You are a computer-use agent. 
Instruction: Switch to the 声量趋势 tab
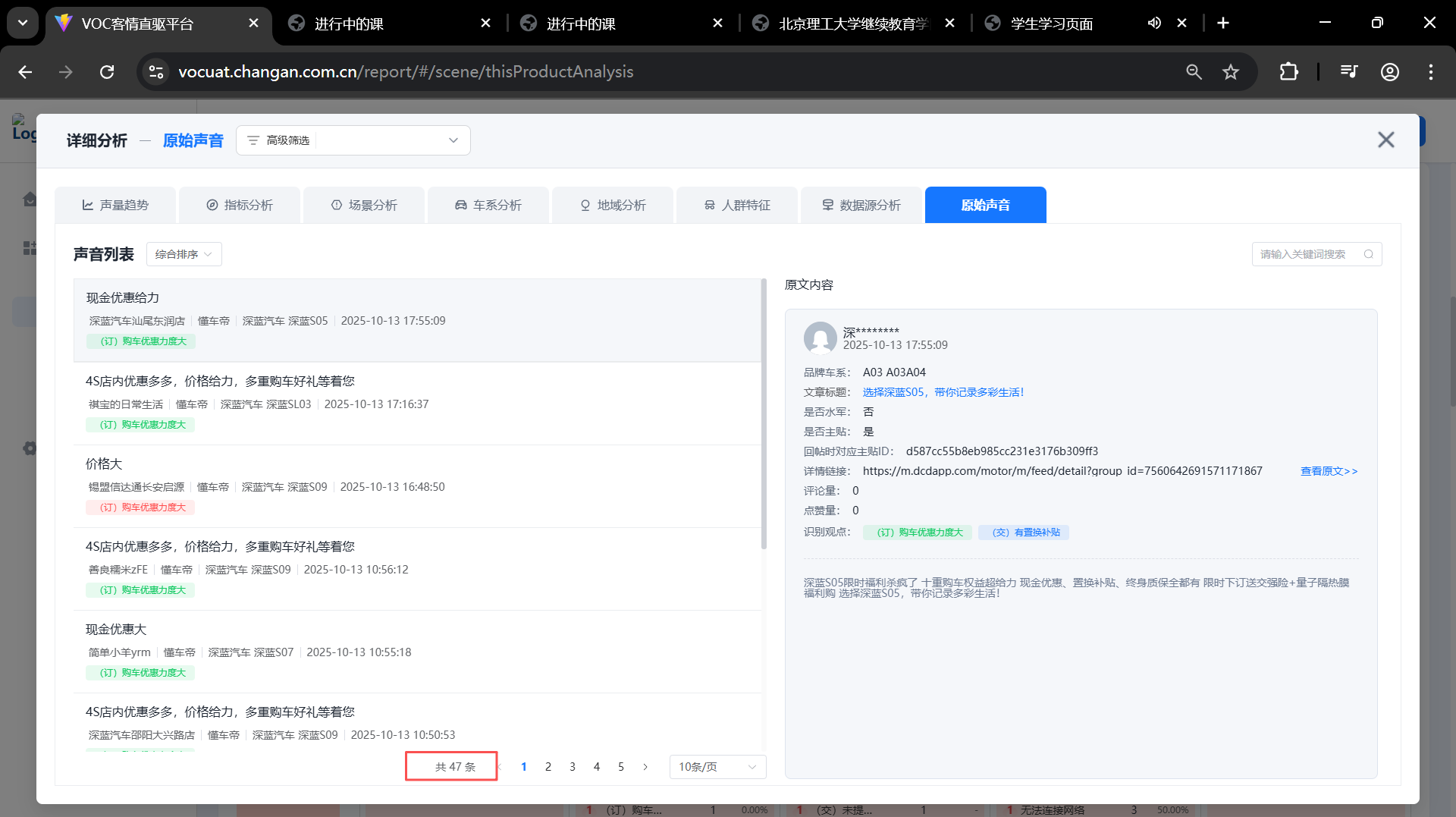[x=115, y=205]
